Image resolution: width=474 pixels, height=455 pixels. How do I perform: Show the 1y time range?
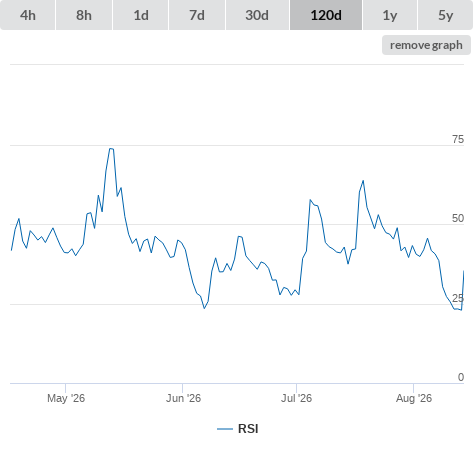[x=390, y=15]
